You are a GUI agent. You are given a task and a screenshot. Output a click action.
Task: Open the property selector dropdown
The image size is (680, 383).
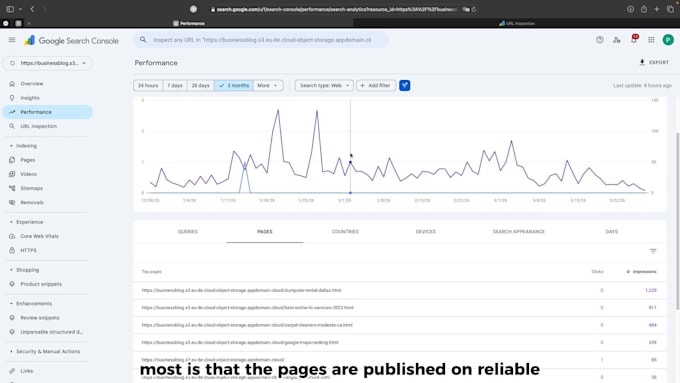point(48,63)
